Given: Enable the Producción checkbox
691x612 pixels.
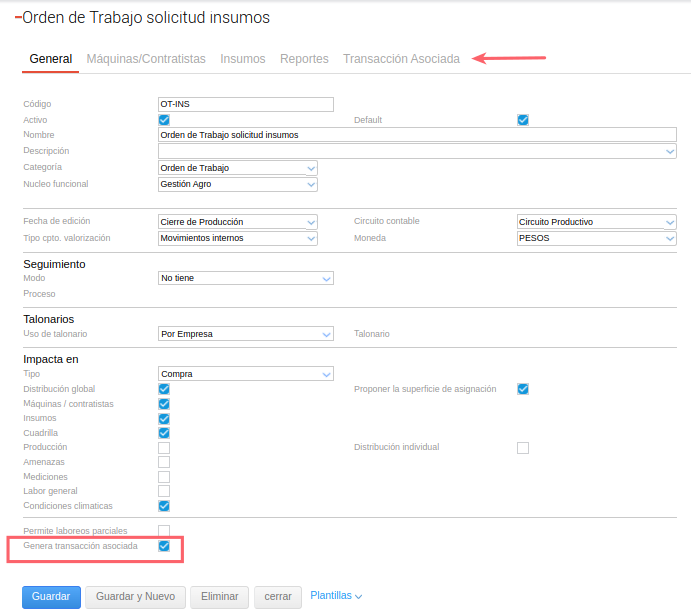Looking at the screenshot, I should pos(164,447).
